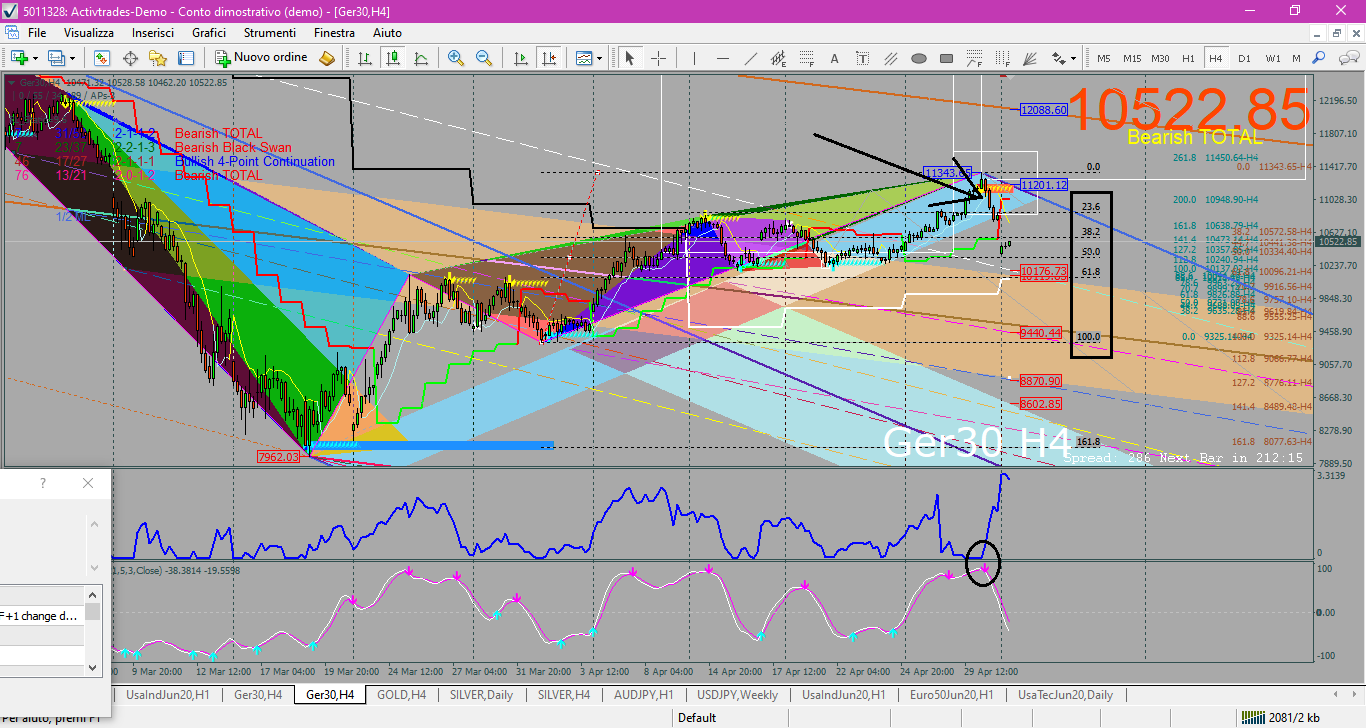Open the new chart icon

click(19, 58)
